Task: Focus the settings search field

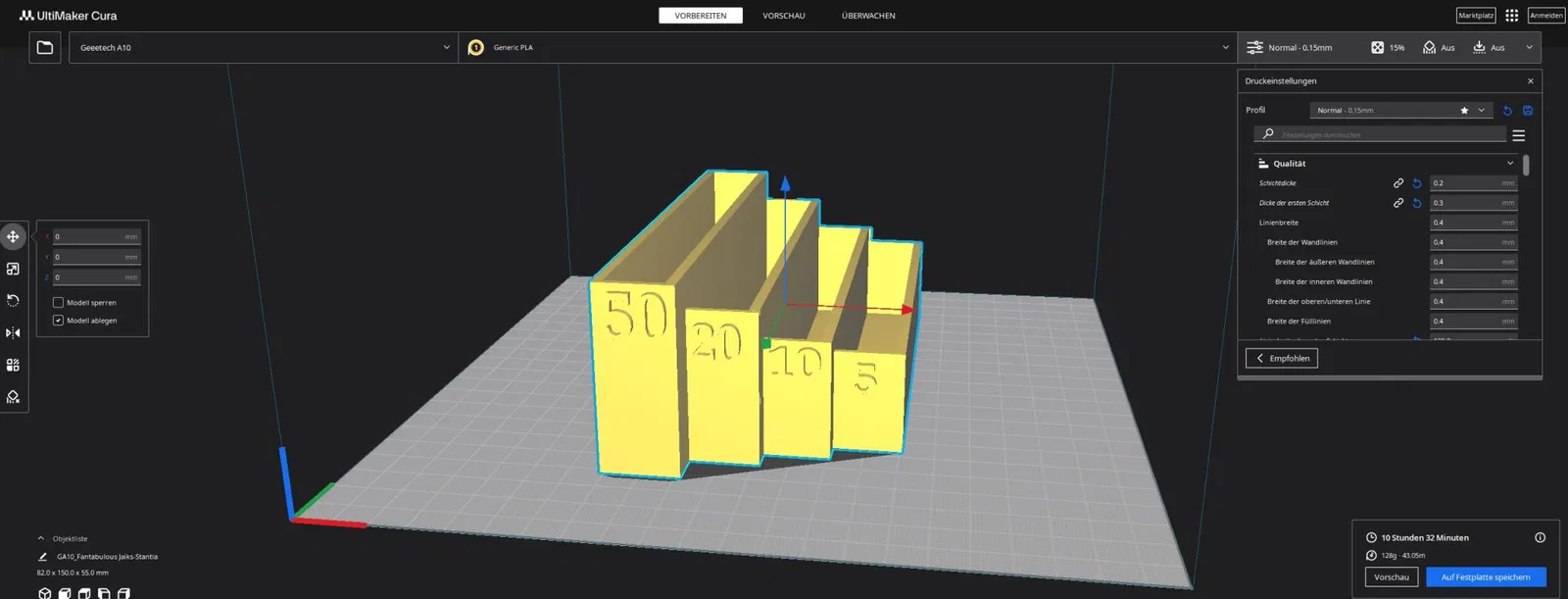Action: (1381, 134)
